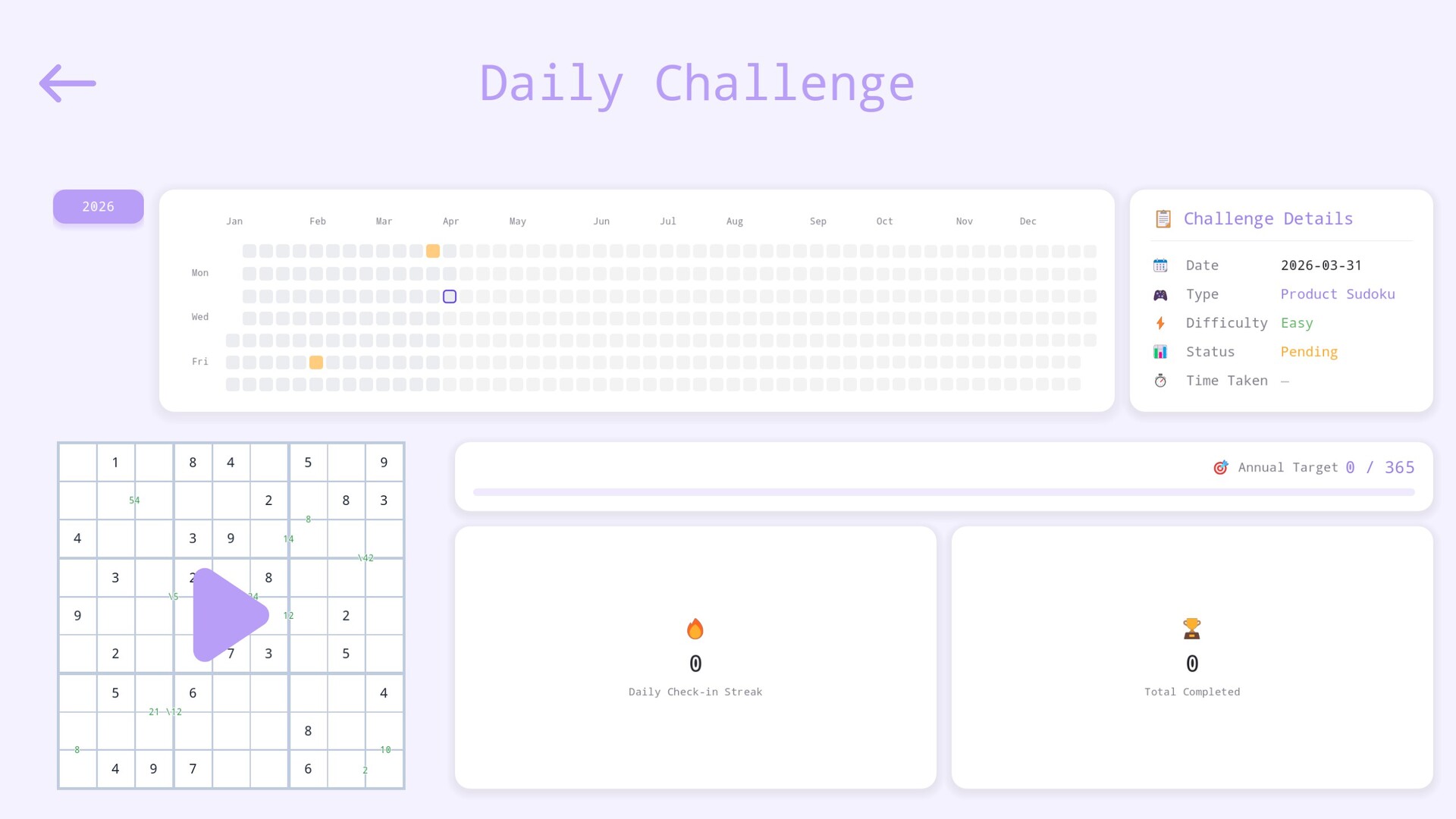Open the 2026 year selector
The width and height of the screenshot is (1456, 819).
point(99,206)
